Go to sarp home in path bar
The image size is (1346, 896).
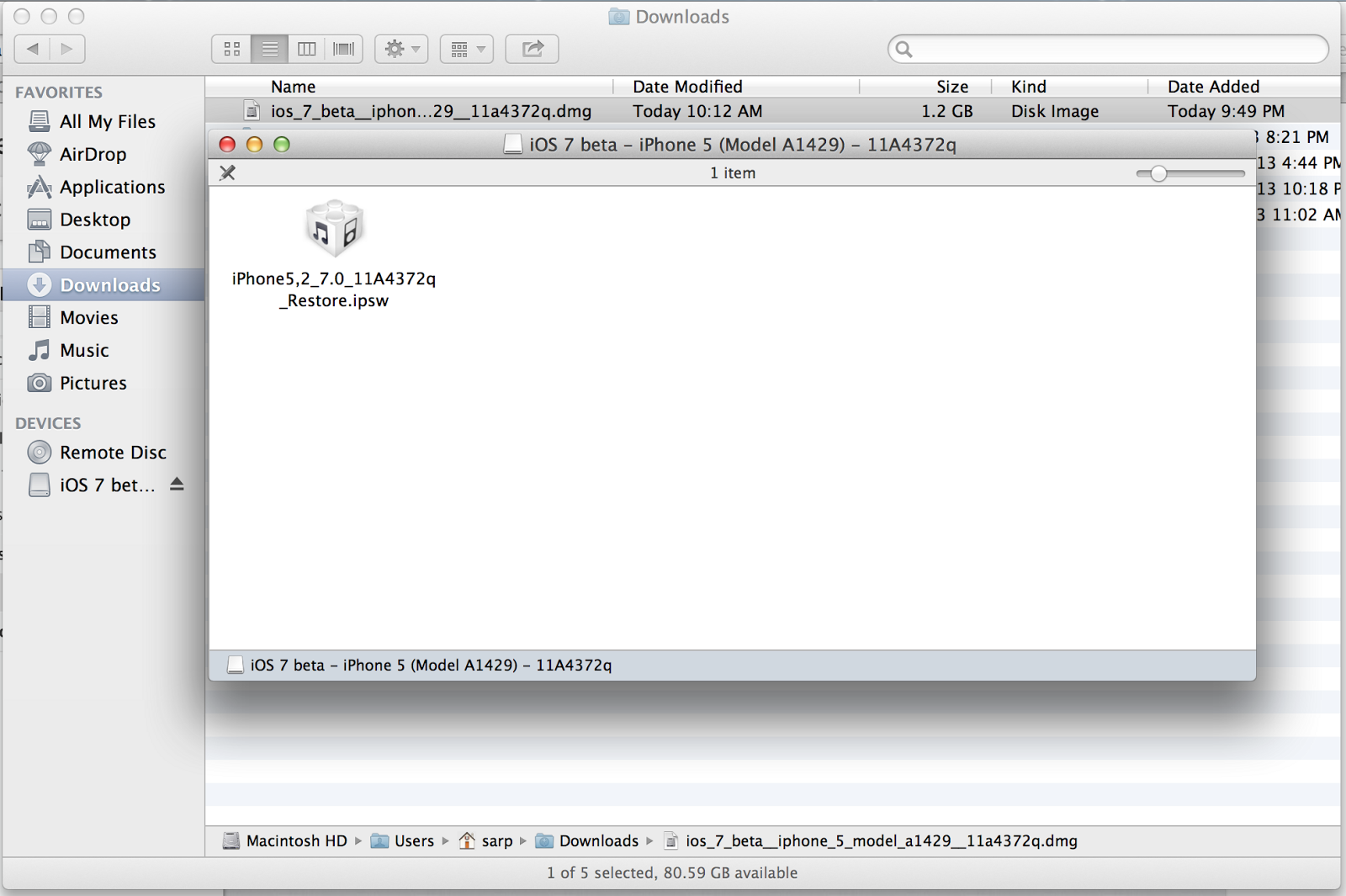pyautogui.click(x=486, y=840)
